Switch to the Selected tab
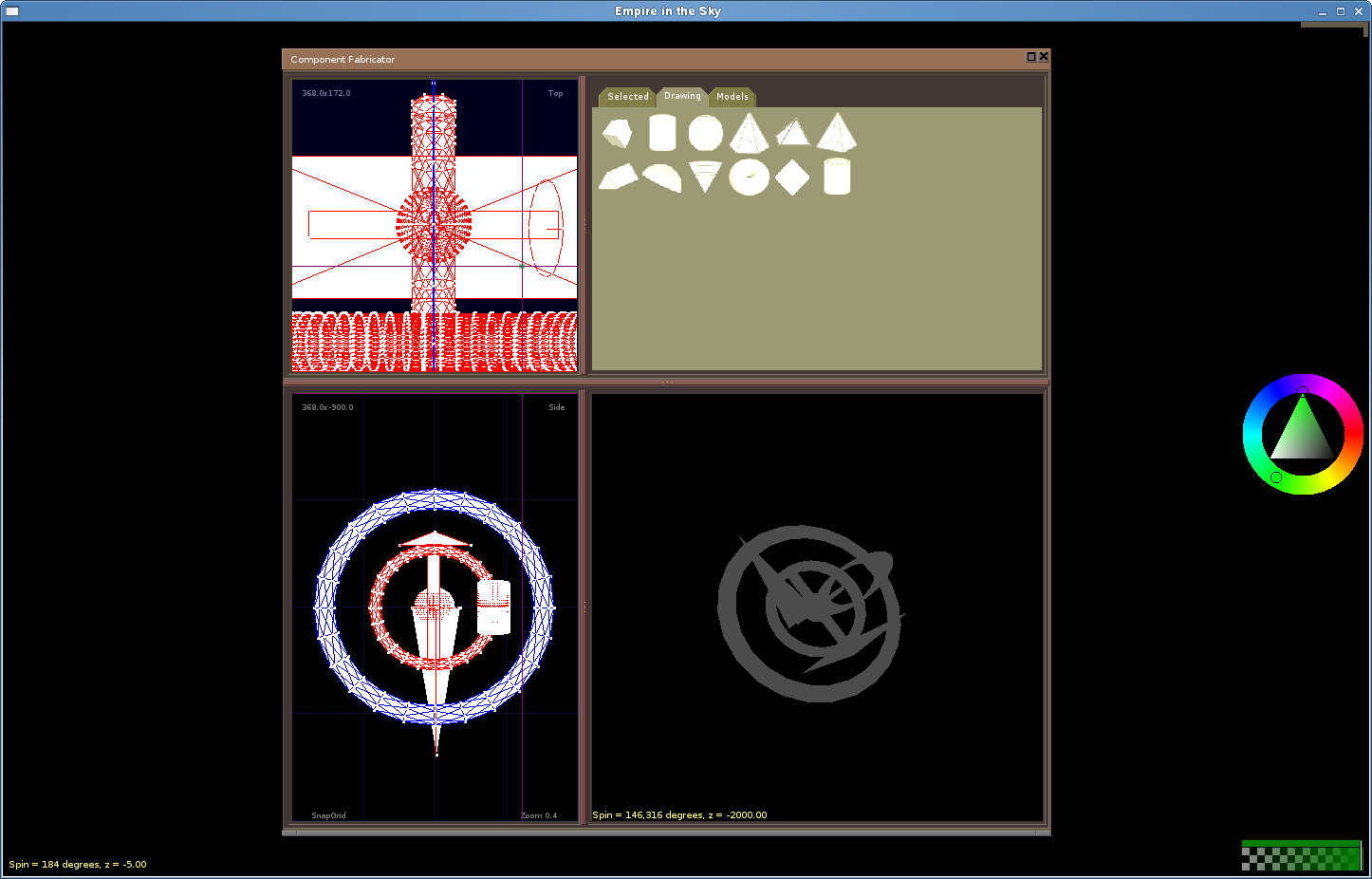The width and height of the screenshot is (1372, 879). [x=627, y=97]
